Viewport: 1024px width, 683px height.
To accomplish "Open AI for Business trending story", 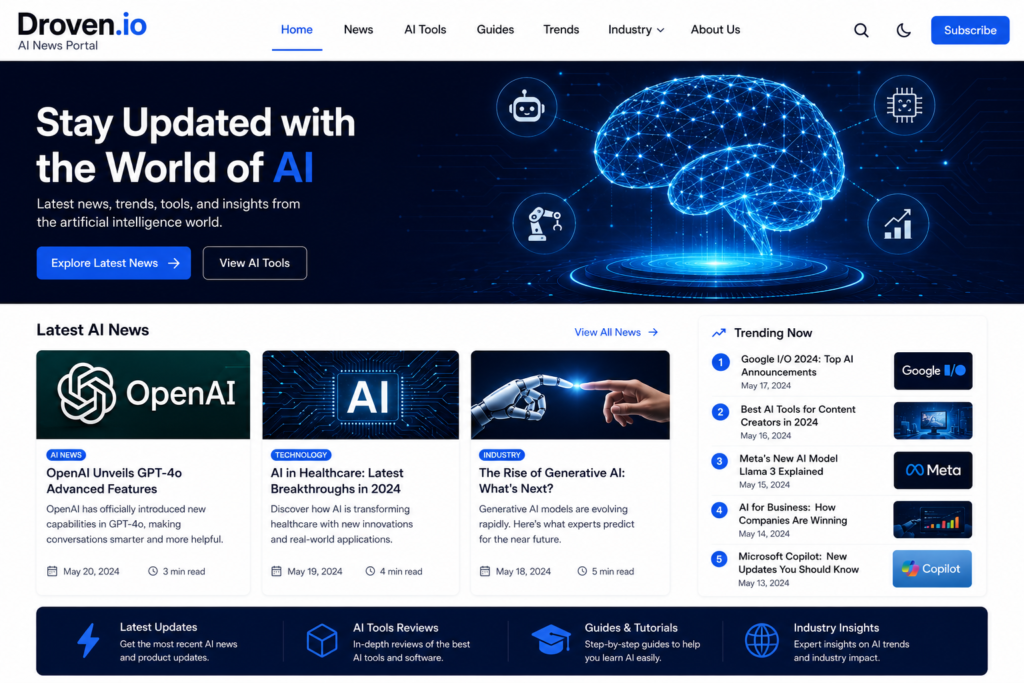I will coord(793,514).
